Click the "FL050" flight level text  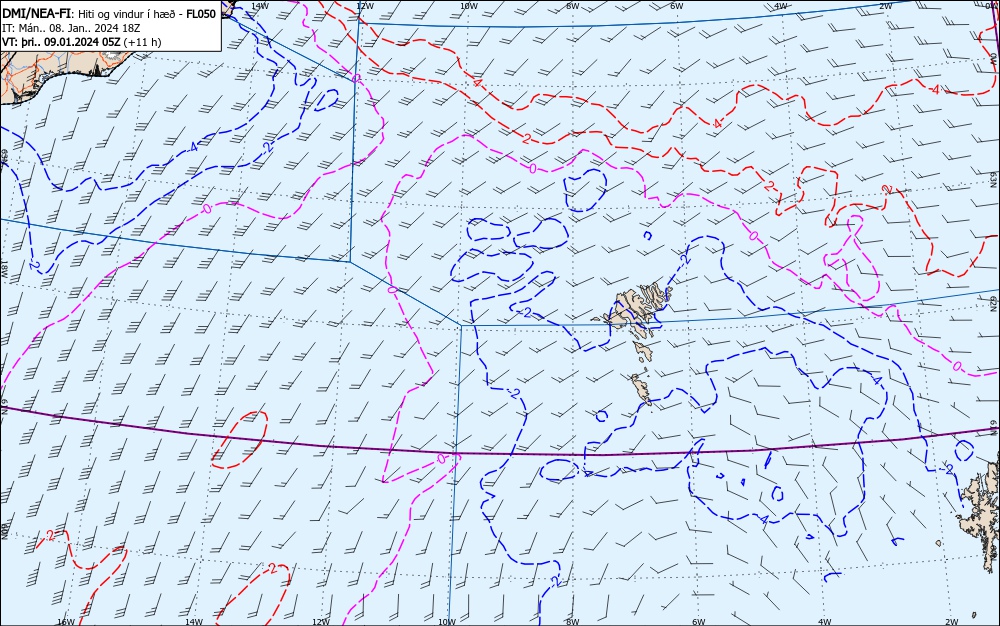[200, 13]
